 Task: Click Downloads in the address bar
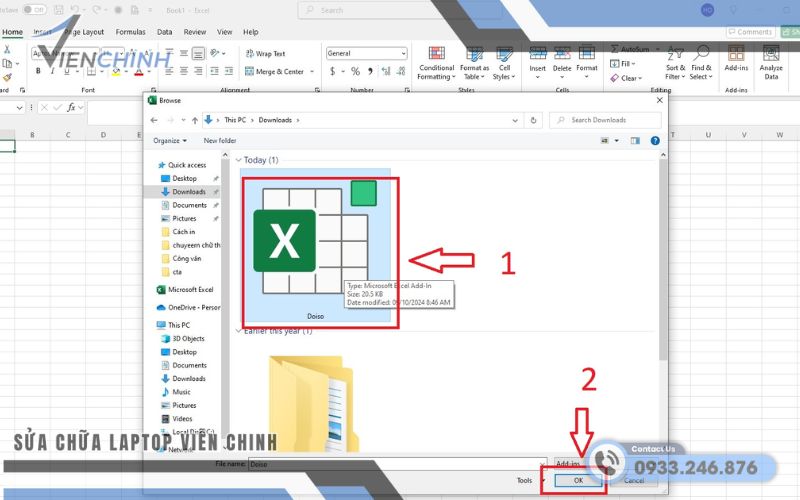(x=275, y=120)
